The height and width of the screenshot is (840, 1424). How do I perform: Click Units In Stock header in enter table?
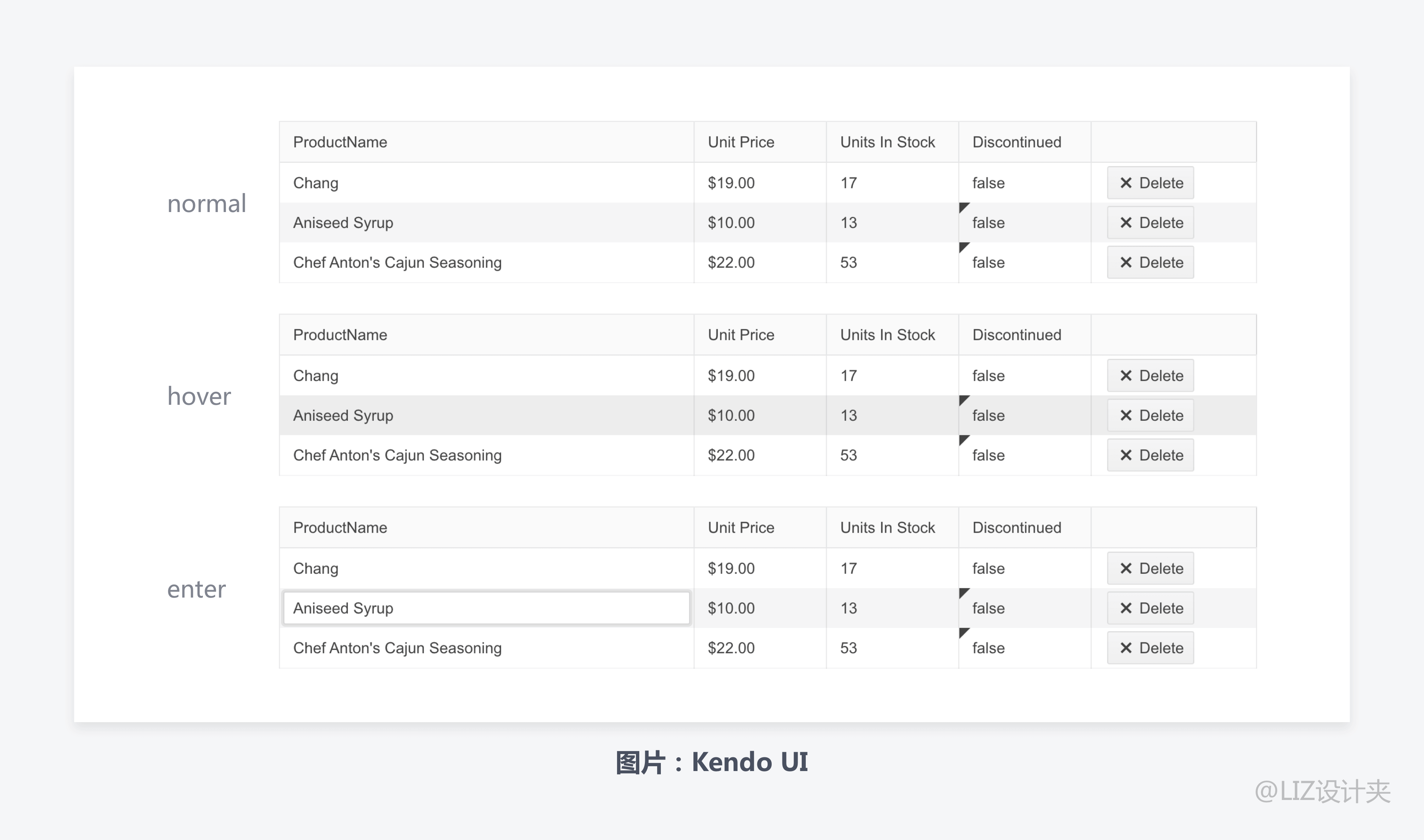point(887,528)
